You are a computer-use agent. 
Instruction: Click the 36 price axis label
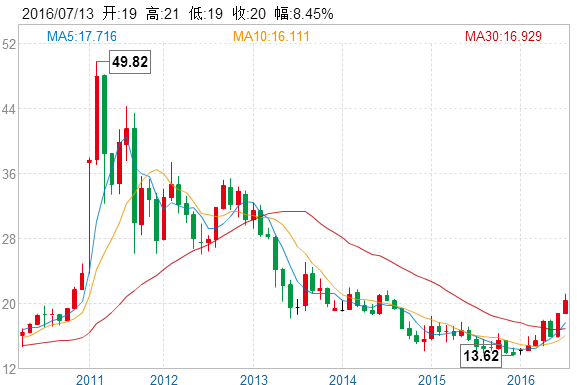pyautogui.click(x=9, y=174)
